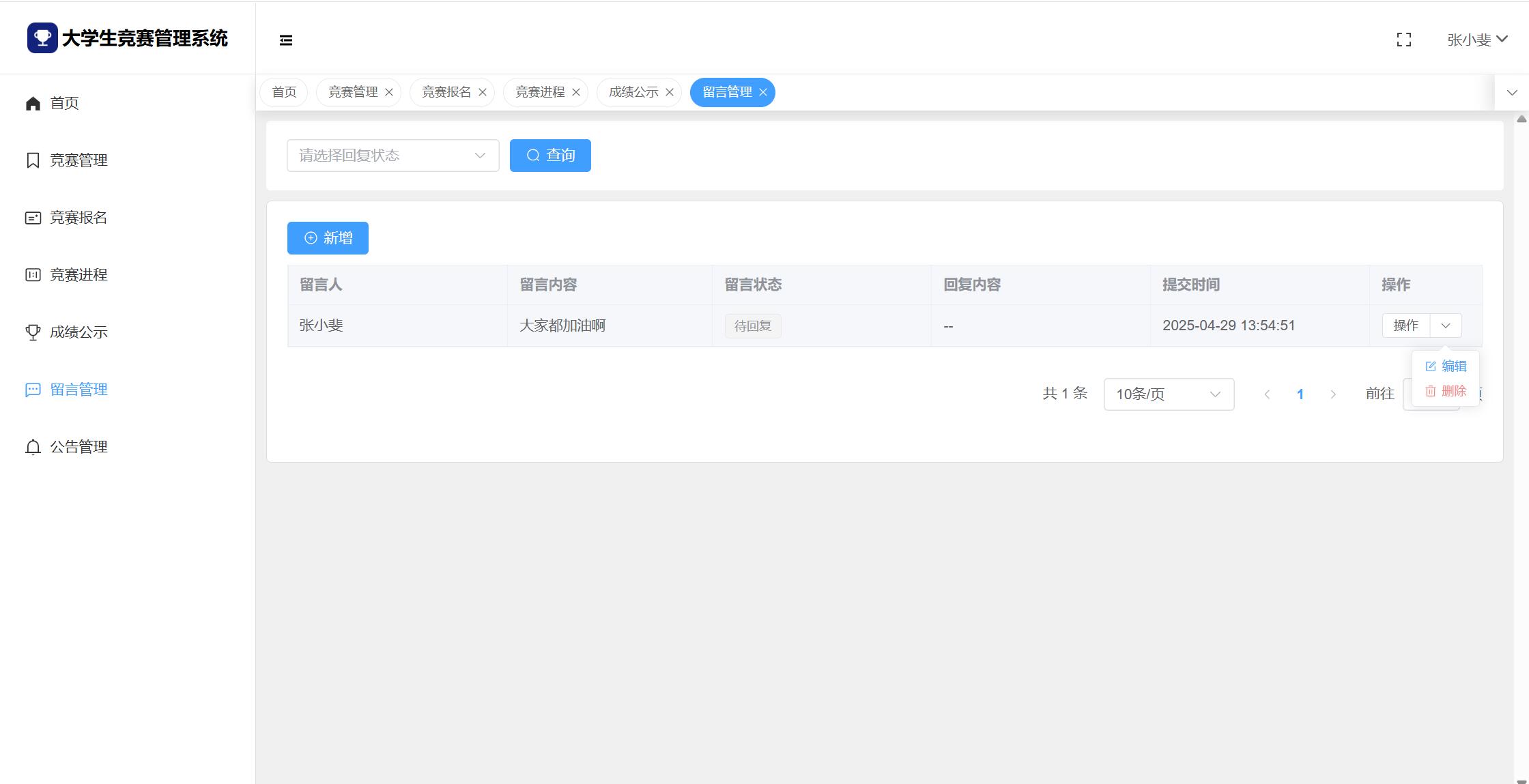
Task: Open the 张小斐 user menu
Action: pos(1477,40)
